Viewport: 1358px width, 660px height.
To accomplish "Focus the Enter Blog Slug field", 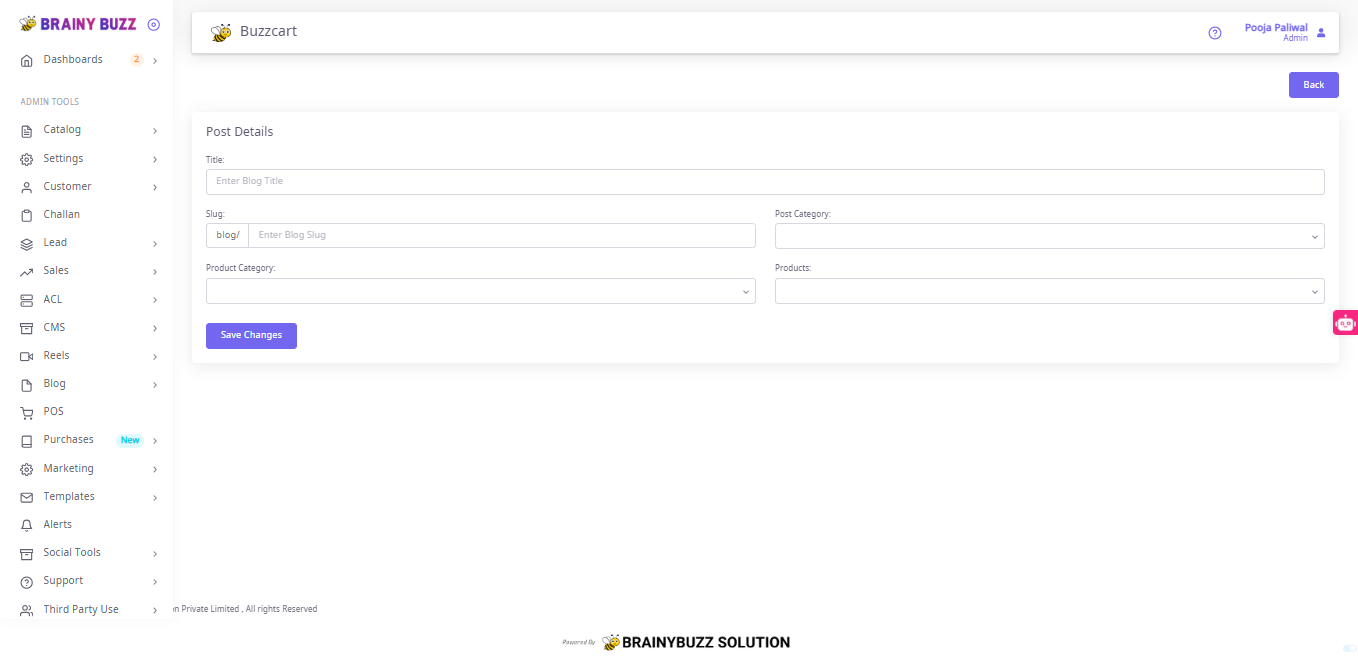I will [x=501, y=236].
